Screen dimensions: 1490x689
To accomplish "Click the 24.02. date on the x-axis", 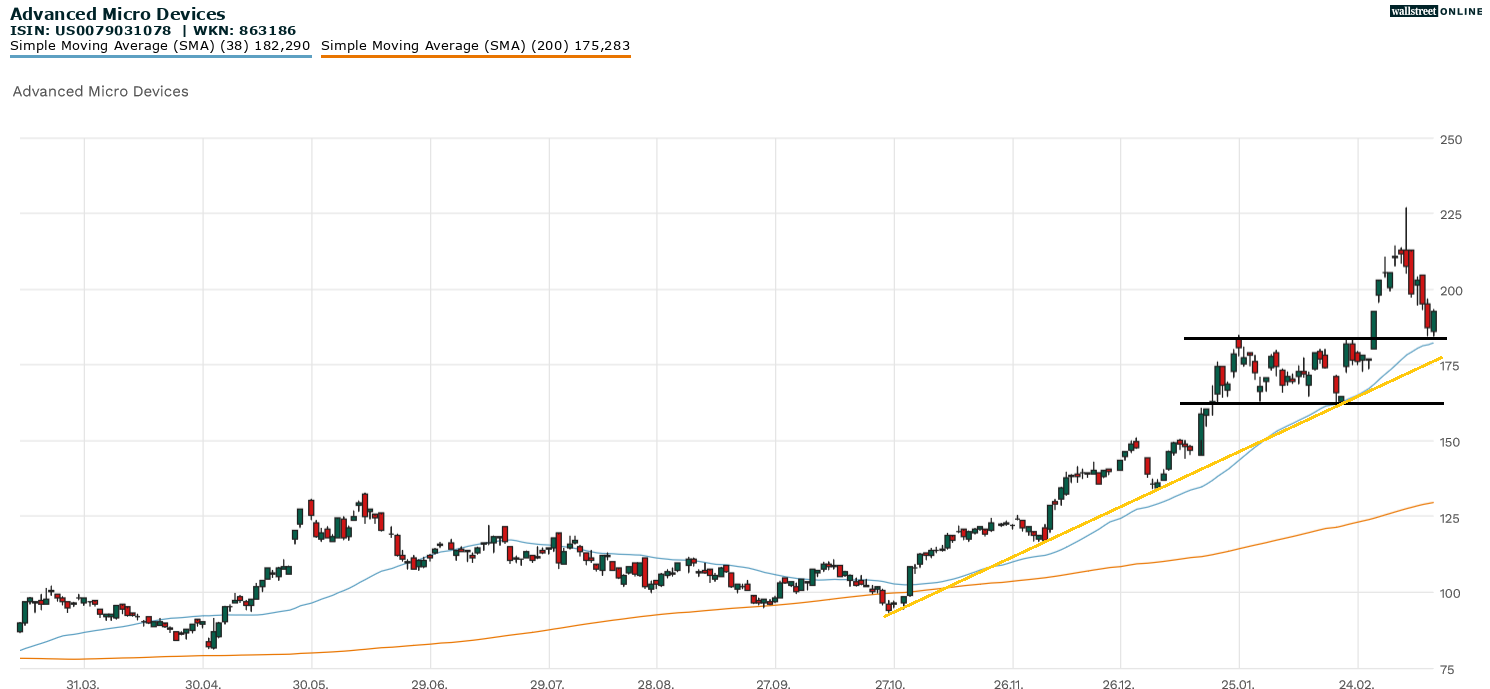I will (1357, 685).
